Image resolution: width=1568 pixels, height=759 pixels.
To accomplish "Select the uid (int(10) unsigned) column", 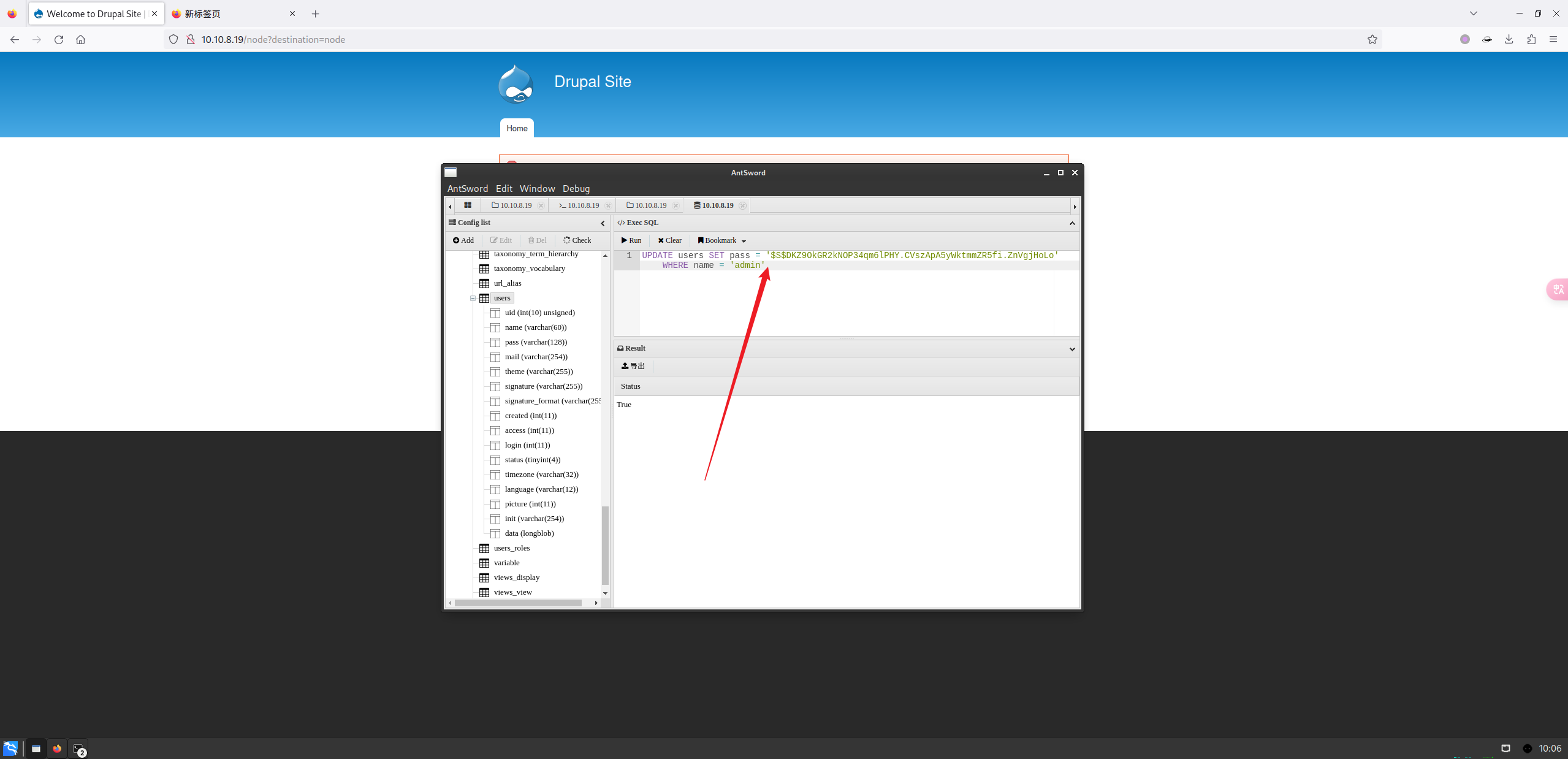I will point(540,313).
